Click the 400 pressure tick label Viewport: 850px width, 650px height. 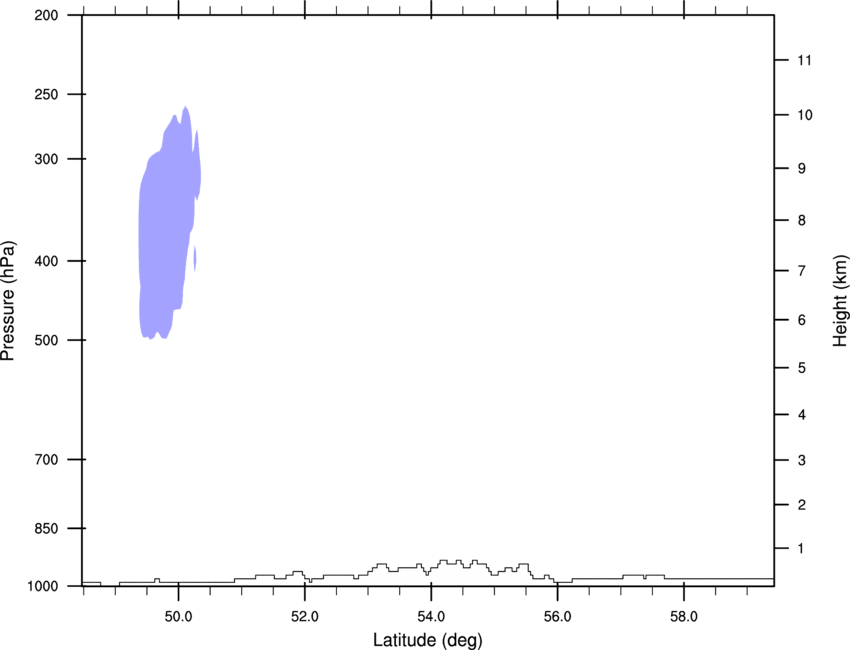pyautogui.click(x=46, y=261)
